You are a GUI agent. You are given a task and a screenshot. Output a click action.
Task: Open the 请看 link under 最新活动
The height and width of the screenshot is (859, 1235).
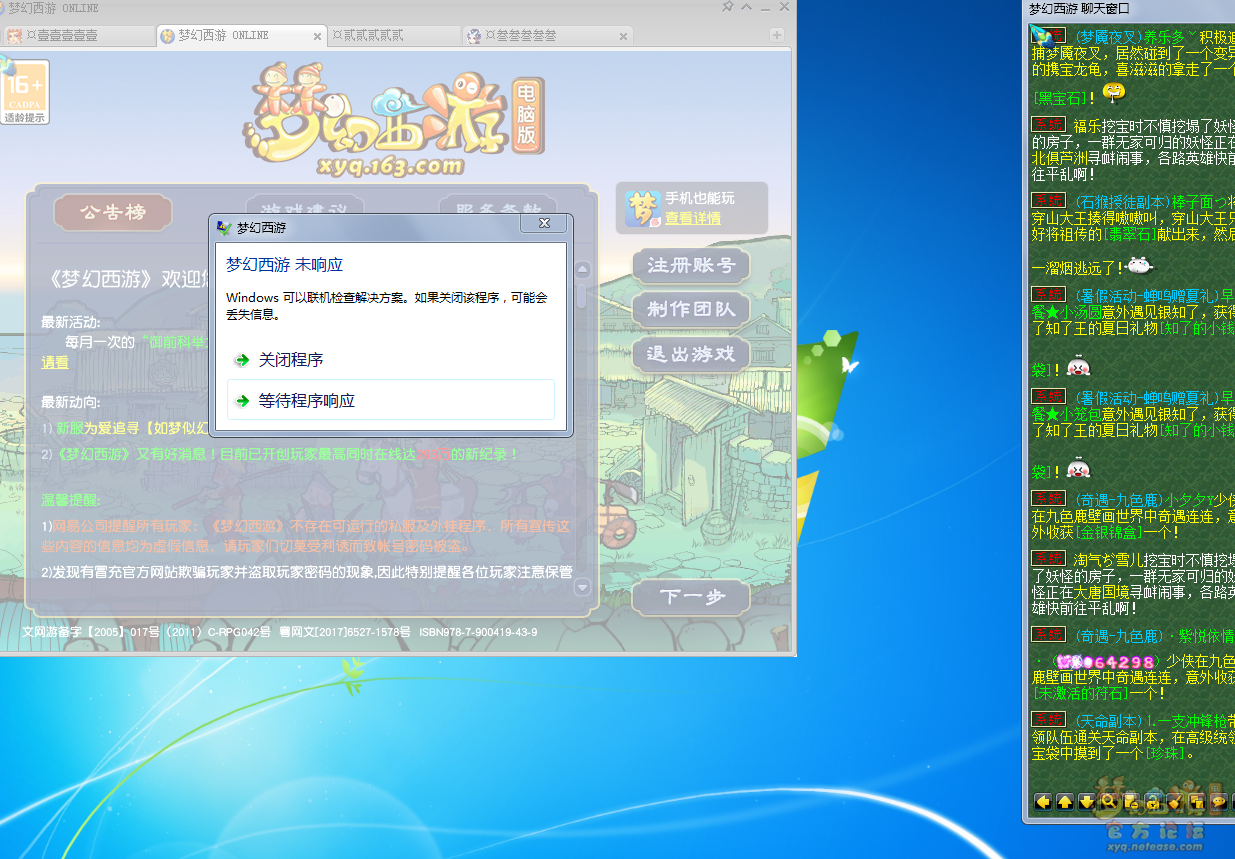tap(55, 362)
